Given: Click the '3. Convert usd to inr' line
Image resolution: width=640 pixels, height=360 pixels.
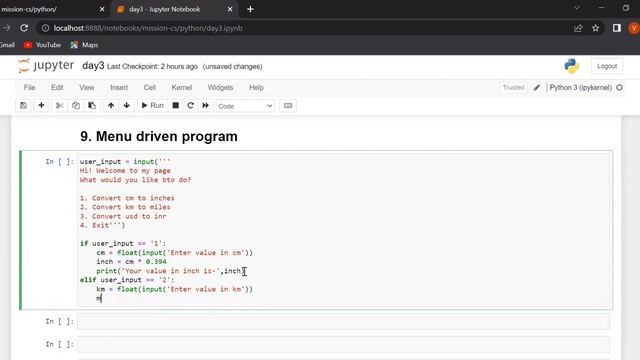Looking at the screenshot, I should (x=123, y=216).
